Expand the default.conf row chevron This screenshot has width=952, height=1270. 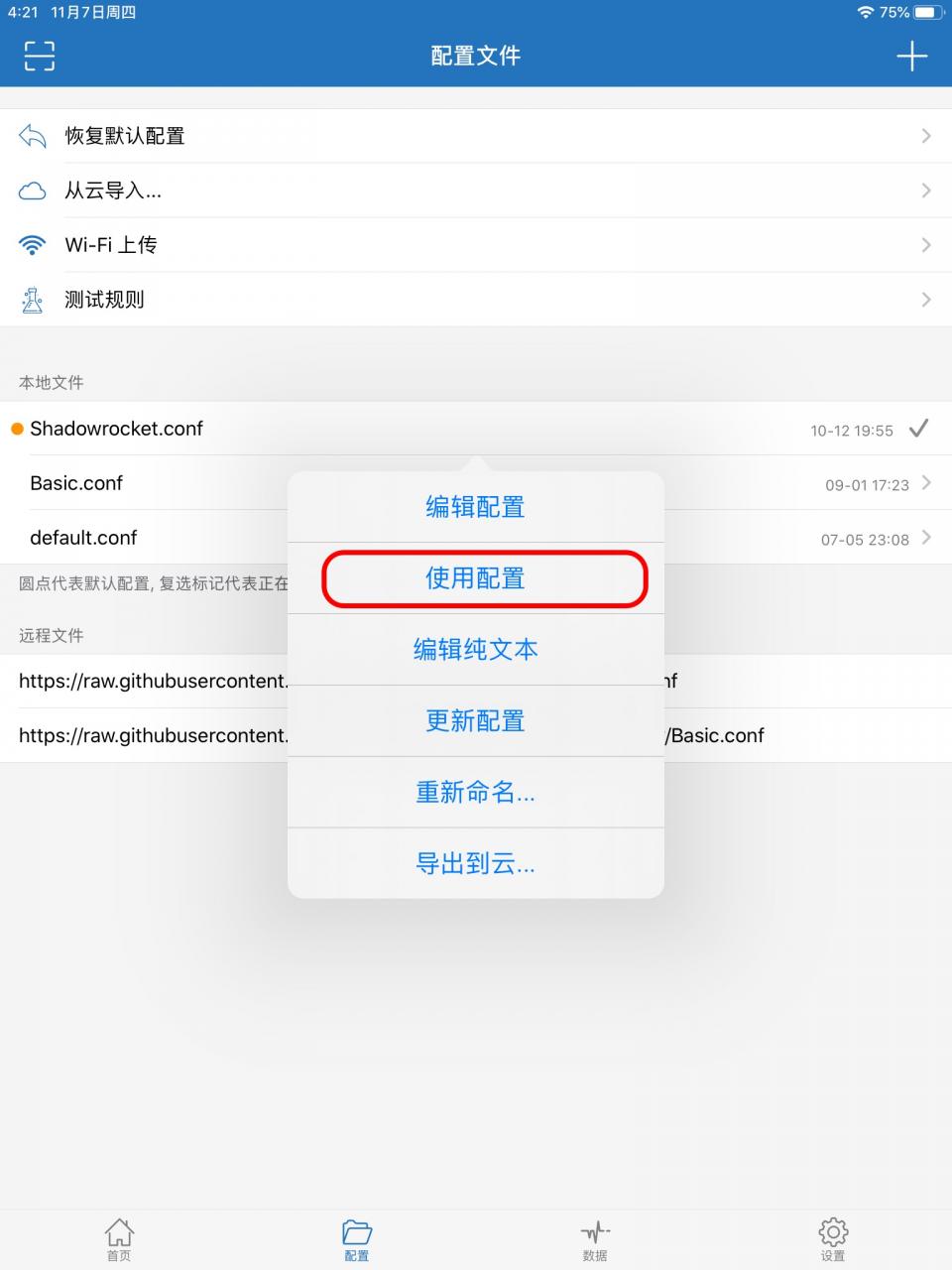pos(926,538)
